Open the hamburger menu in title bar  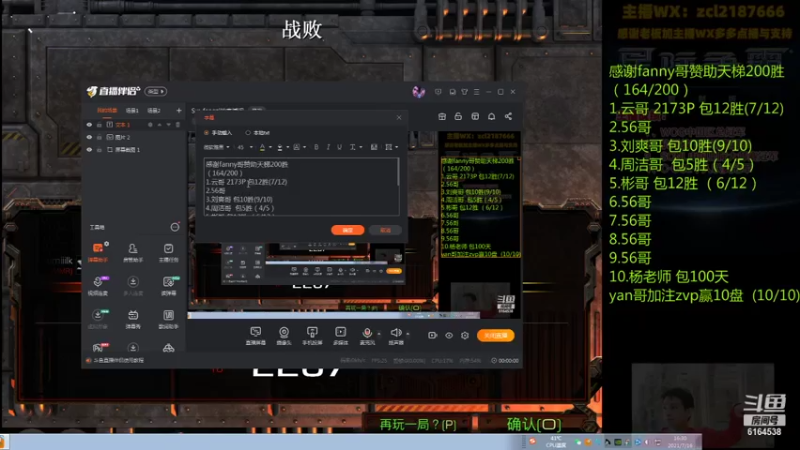[x=477, y=92]
